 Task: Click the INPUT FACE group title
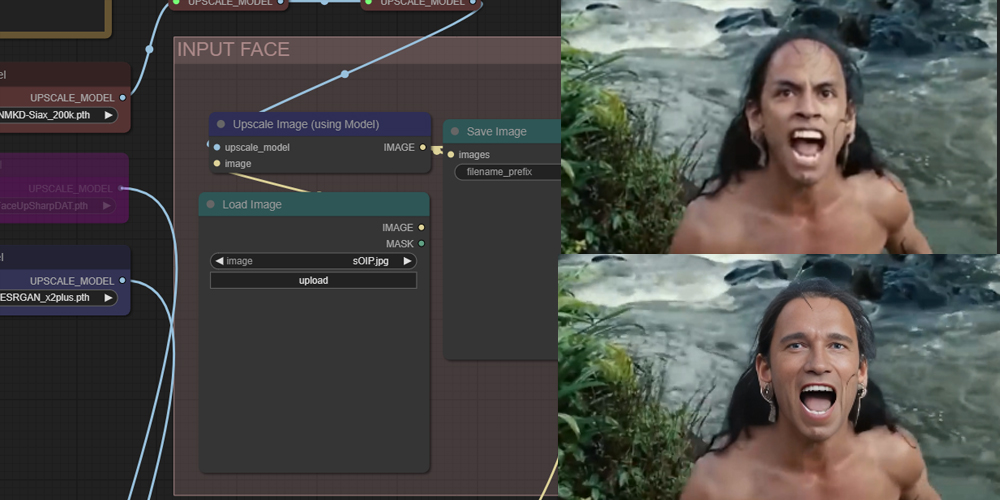(x=233, y=50)
